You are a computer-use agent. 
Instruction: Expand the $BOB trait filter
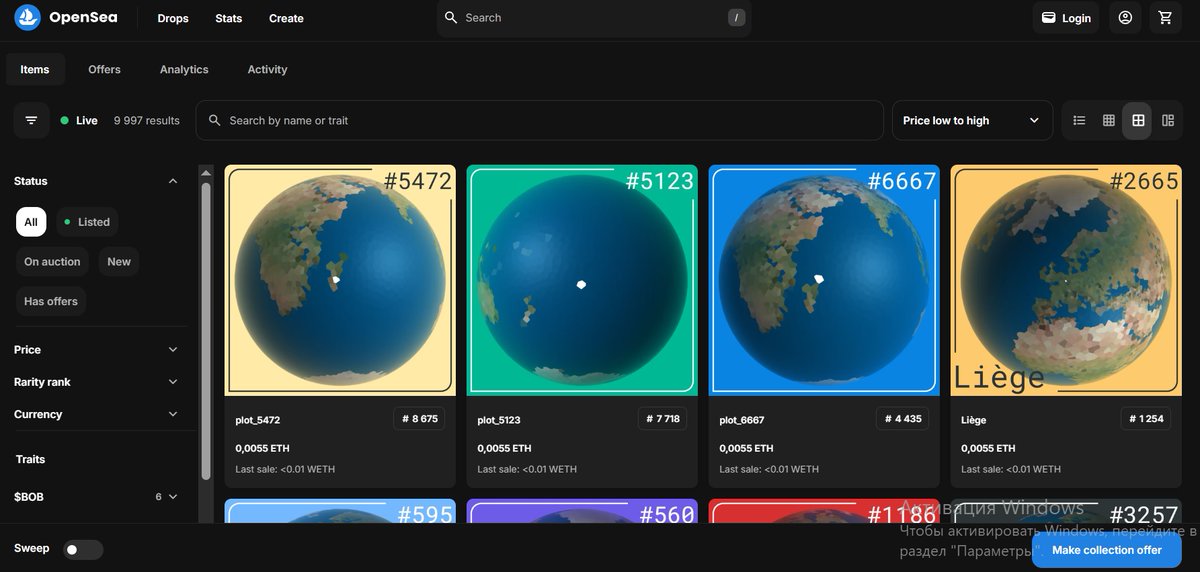tap(96, 497)
